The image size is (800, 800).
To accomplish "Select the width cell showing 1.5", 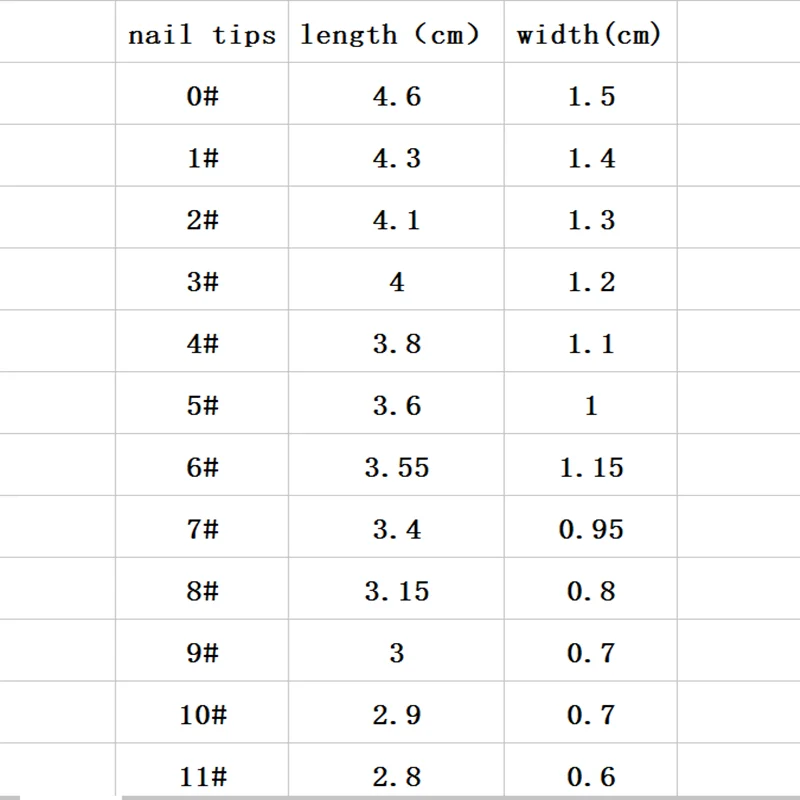I will click(x=591, y=94).
